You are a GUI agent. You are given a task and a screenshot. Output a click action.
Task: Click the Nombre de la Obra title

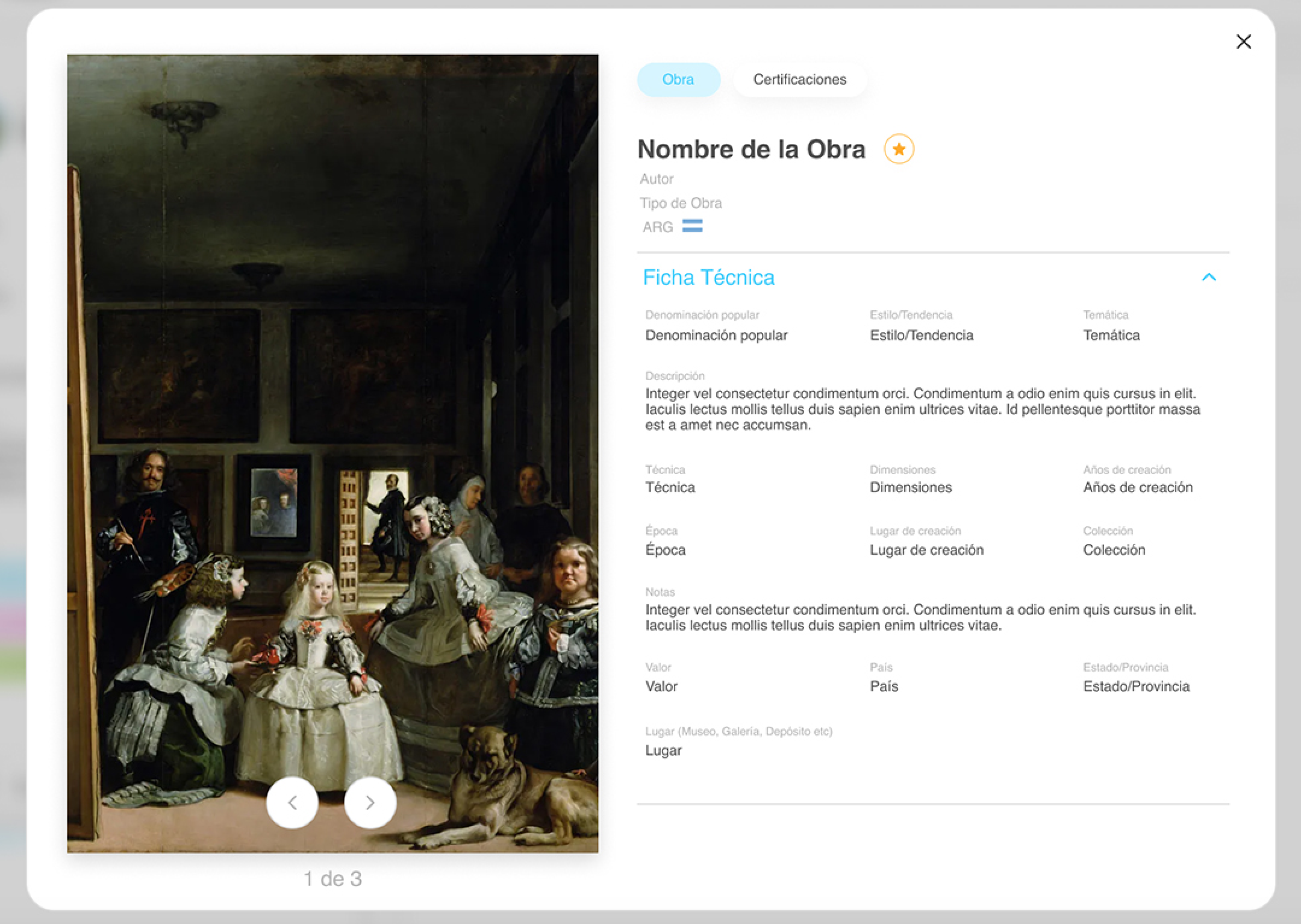coord(751,149)
